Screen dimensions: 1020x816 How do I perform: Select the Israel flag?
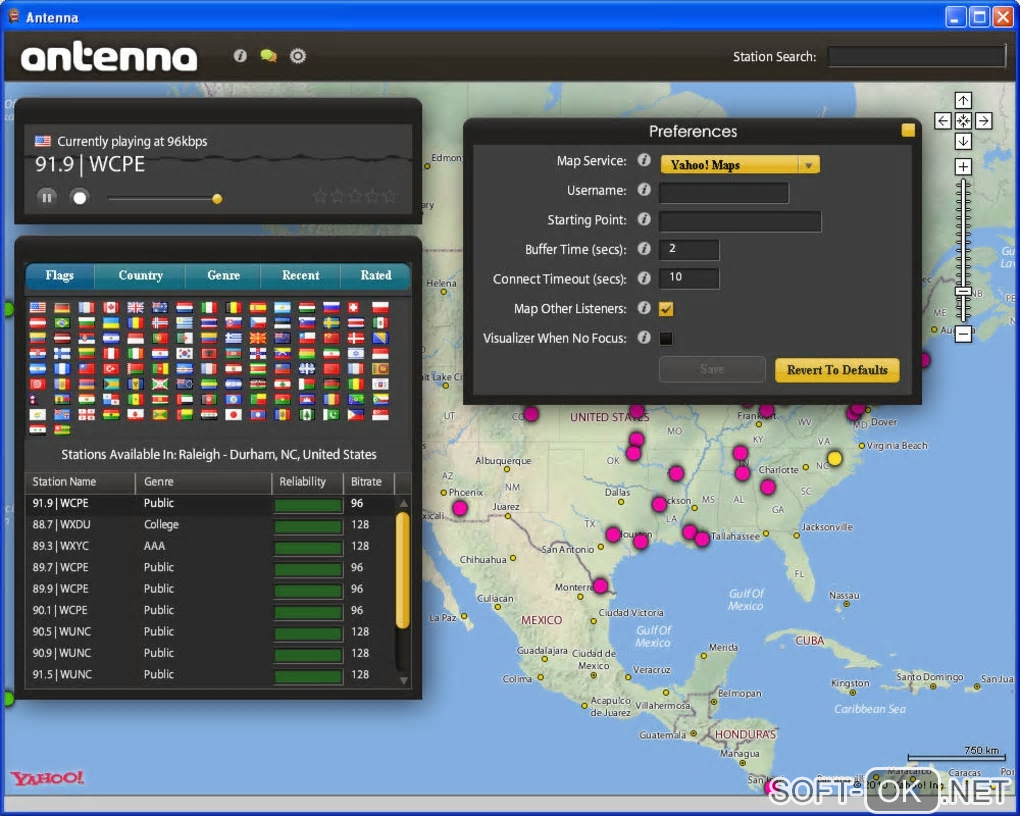(x=356, y=353)
